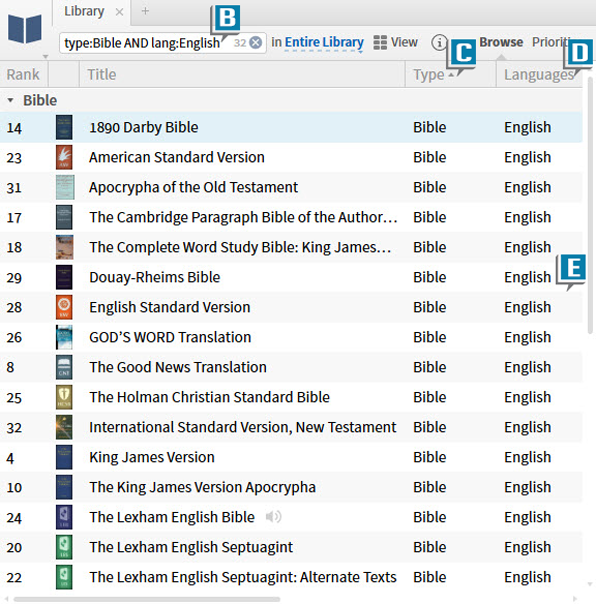
Task: Open King James Version title
Action: (x=152, y=457)
